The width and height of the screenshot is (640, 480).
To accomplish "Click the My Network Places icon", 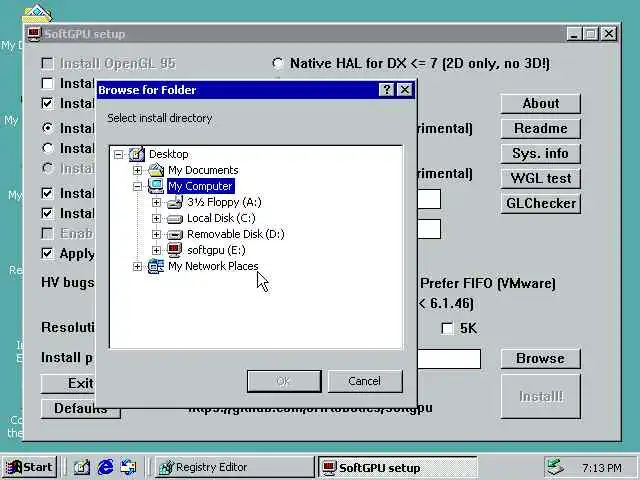I will point(156,267).
